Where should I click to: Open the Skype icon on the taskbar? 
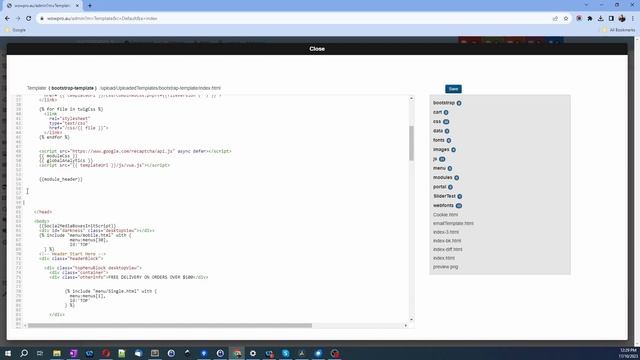pyautogui.click(x=286, y=353)
